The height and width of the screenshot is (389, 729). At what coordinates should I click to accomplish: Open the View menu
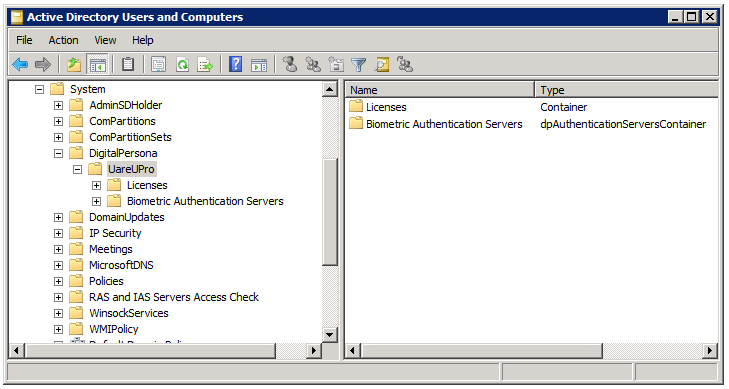105,40
